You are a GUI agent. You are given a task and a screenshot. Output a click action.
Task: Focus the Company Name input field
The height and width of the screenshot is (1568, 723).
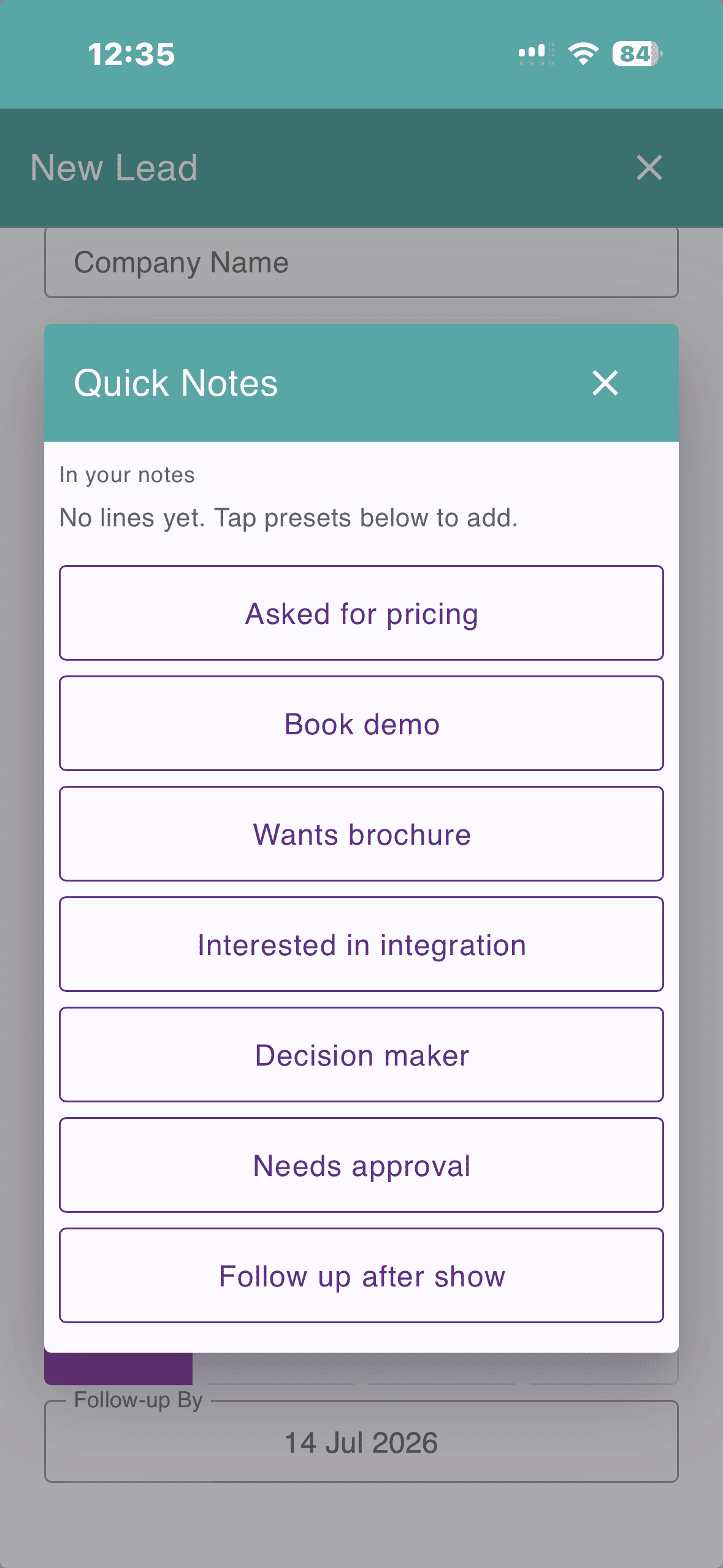click(x=361, y=263)
